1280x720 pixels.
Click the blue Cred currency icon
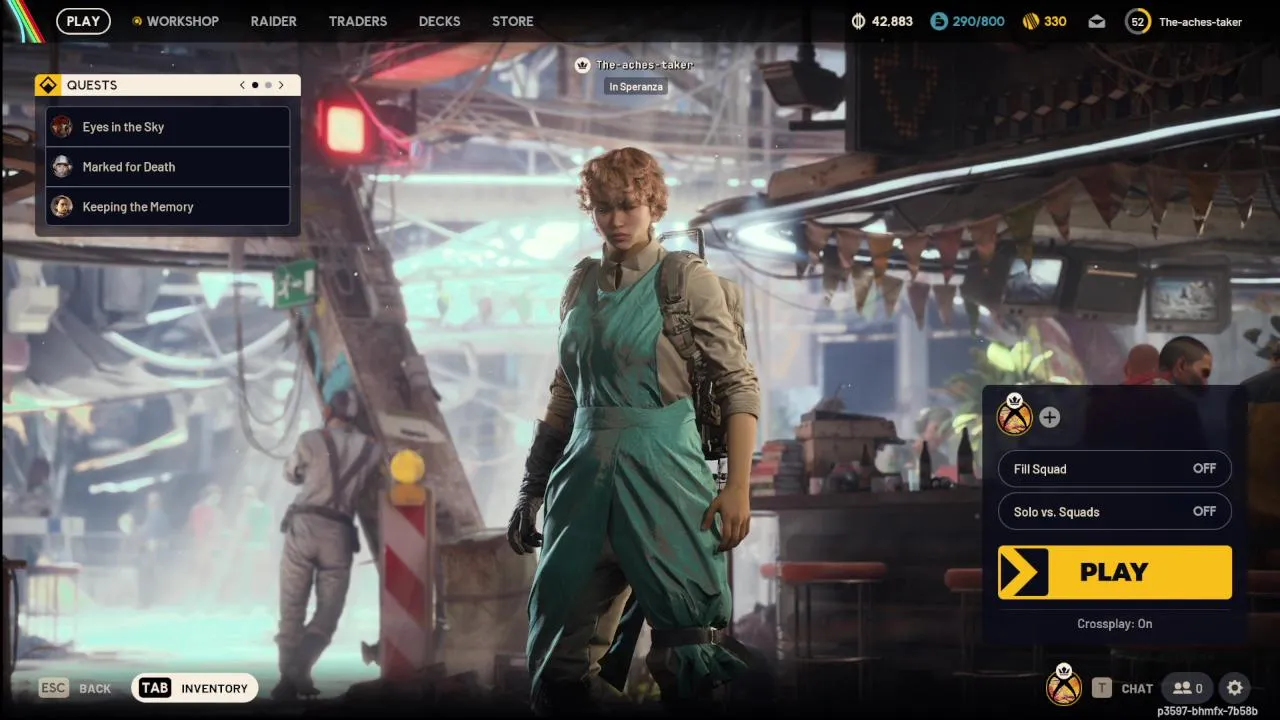pyautogui.click(x=938, y=21)
